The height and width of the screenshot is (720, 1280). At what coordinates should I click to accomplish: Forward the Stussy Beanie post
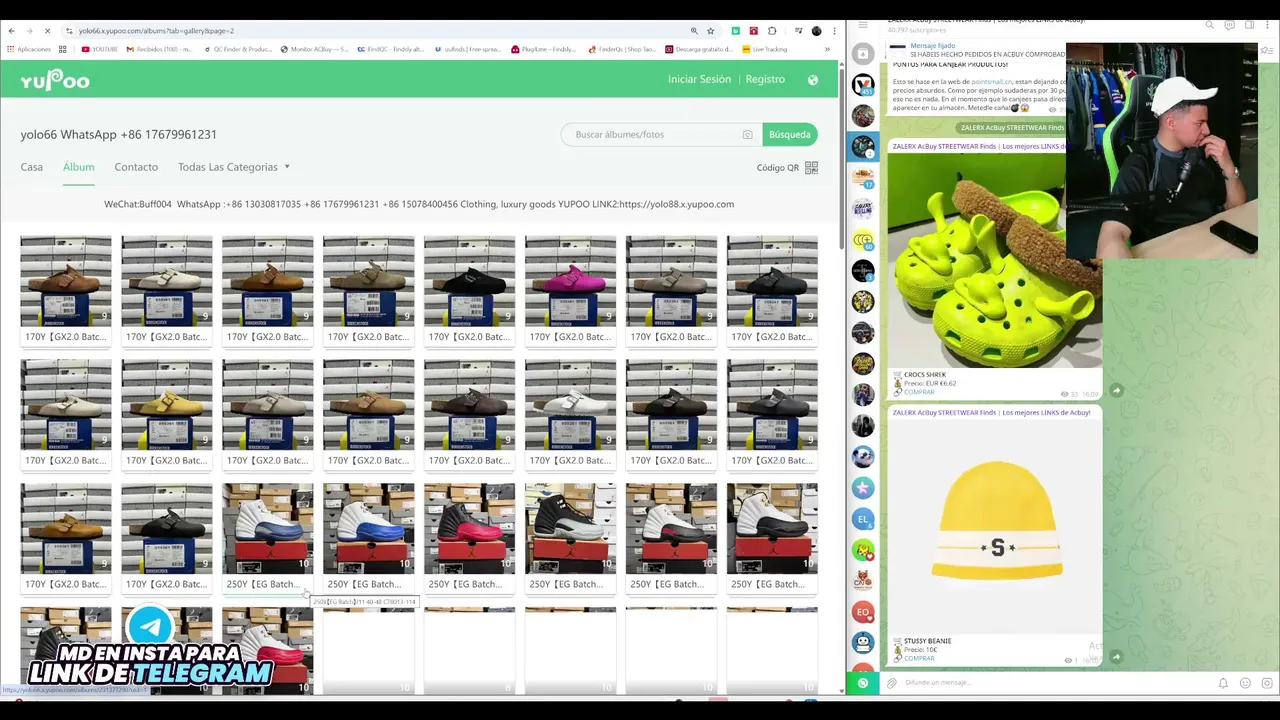click(x=1116, y=657)
